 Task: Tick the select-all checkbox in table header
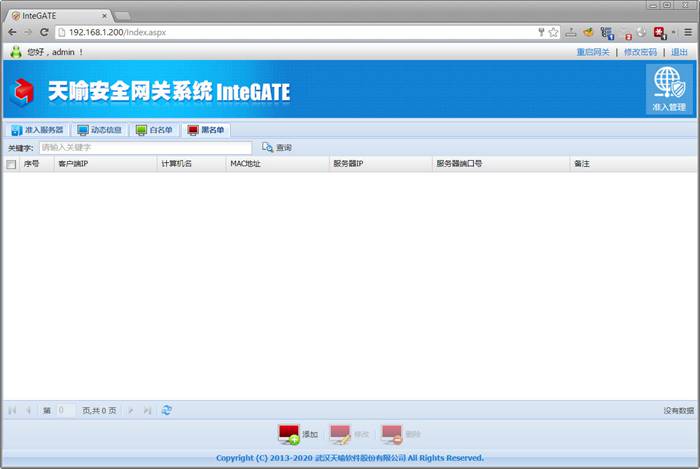[11, 164]
